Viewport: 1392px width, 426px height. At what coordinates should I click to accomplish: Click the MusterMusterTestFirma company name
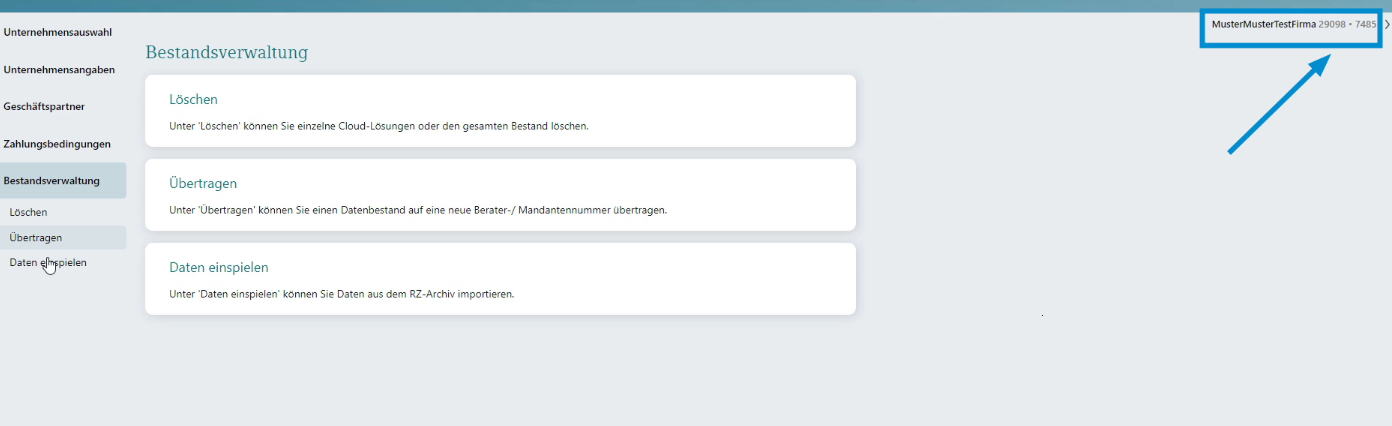click(x=1263, y=24)
